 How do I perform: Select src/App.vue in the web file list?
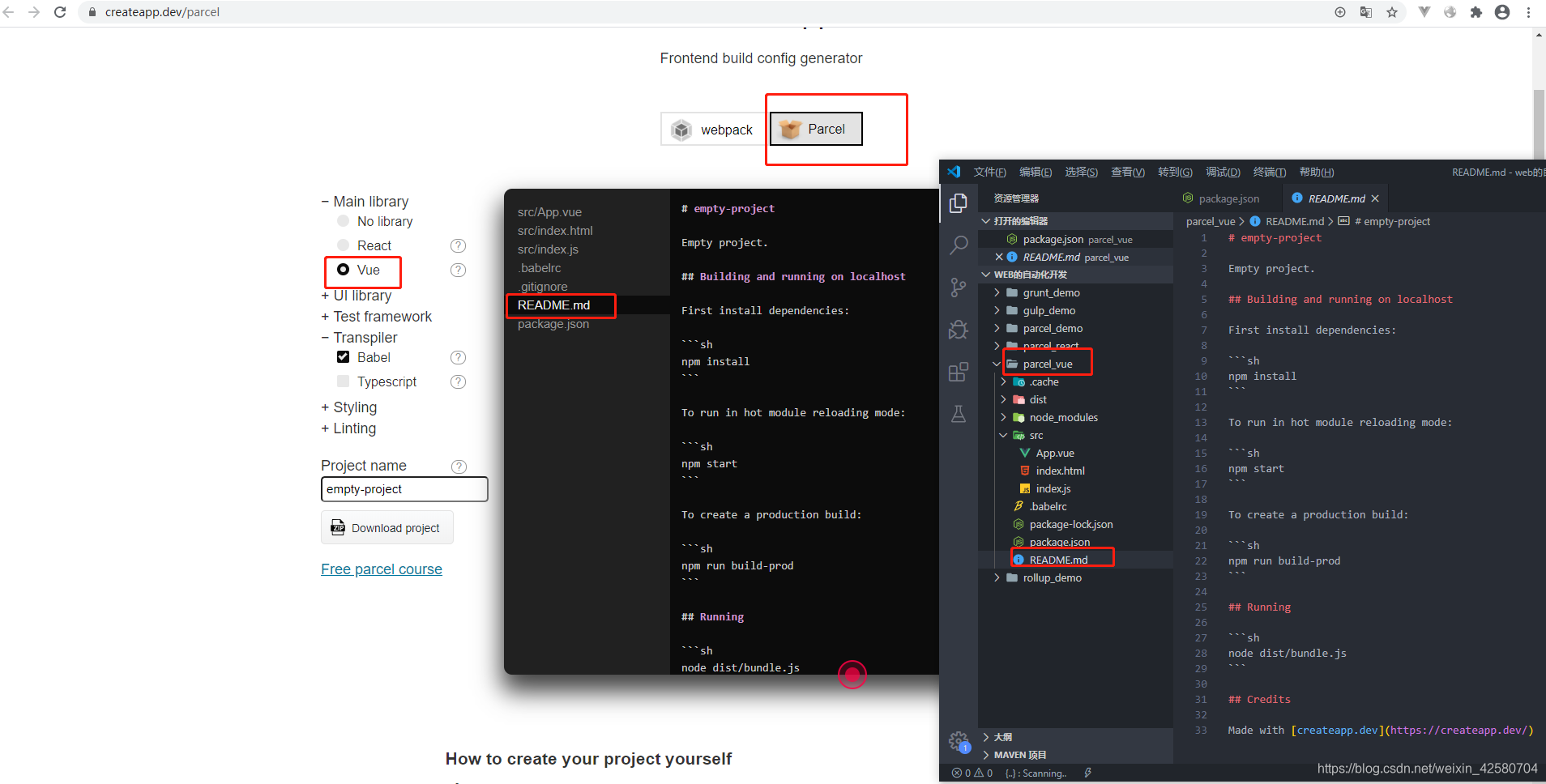pos(549,212)
